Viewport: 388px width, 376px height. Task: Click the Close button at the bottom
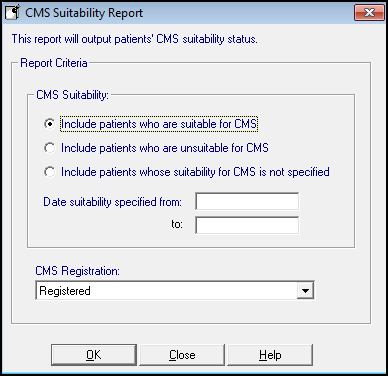(182, 355)
